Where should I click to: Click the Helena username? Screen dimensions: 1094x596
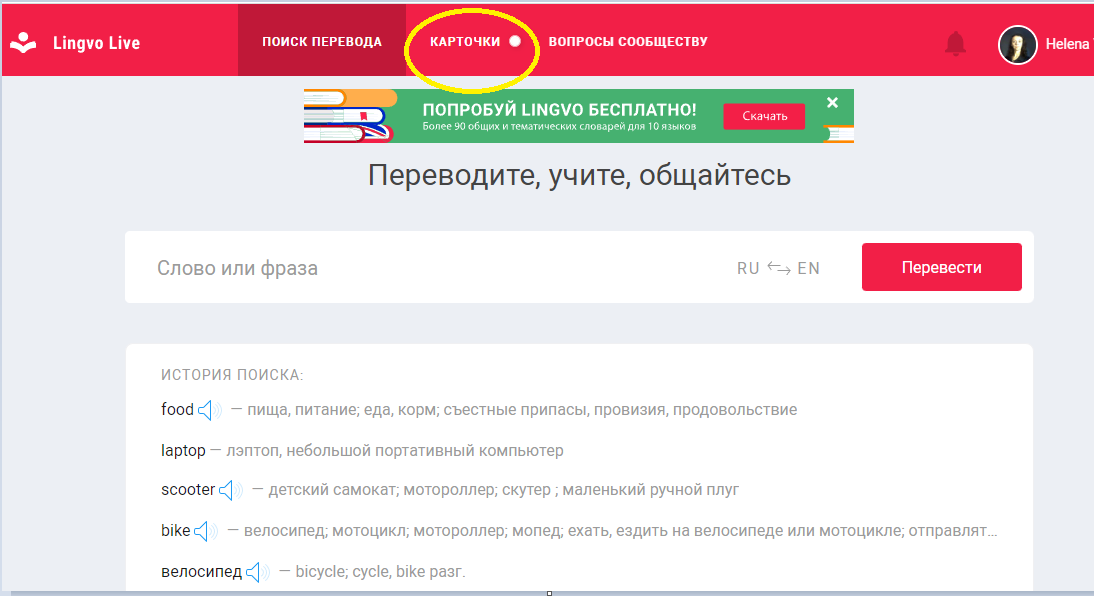pyautogui.click(x=1067, y=44)
